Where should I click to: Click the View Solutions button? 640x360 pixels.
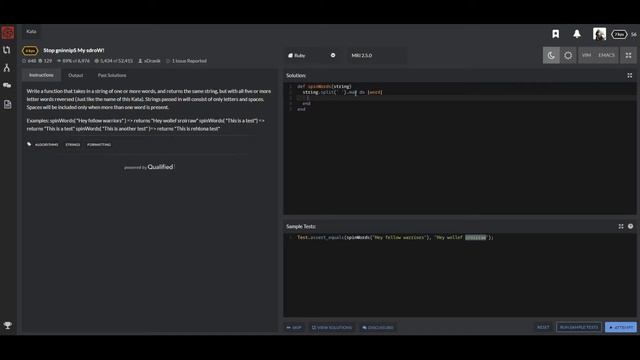point(332,327)
